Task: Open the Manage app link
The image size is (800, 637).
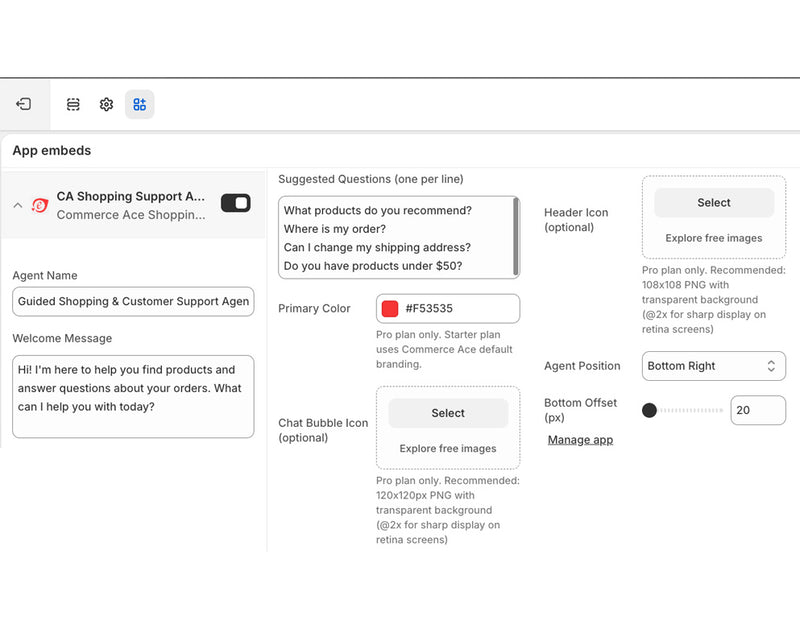Action: (x=580, y=440)
